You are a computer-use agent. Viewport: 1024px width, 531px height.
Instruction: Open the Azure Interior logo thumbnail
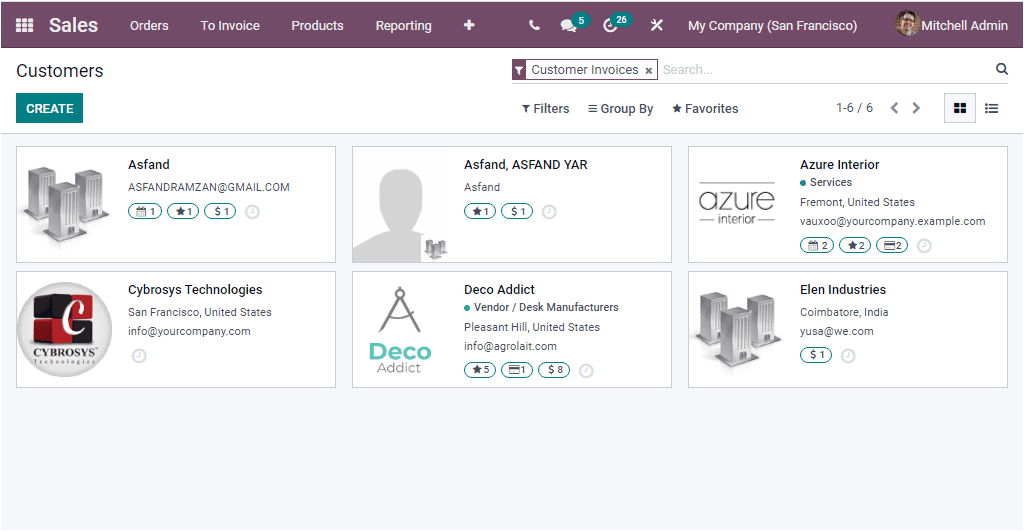tap(737, 204)
